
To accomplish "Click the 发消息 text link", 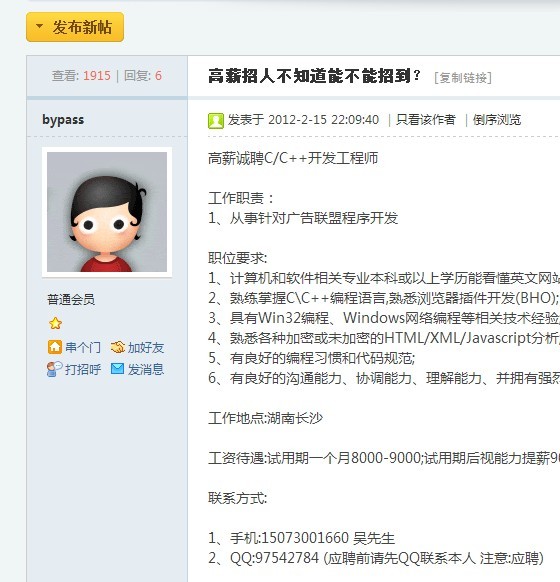I will (146, 369).
